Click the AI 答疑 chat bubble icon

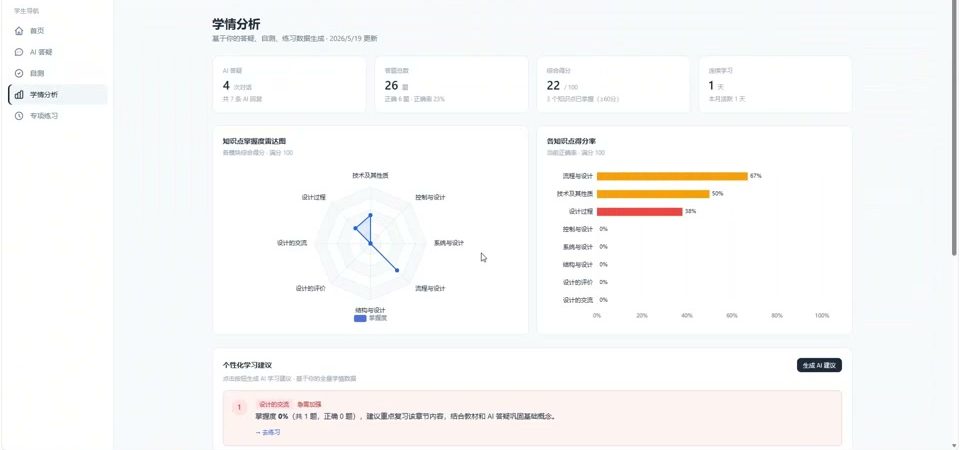[x=19, y=52]
